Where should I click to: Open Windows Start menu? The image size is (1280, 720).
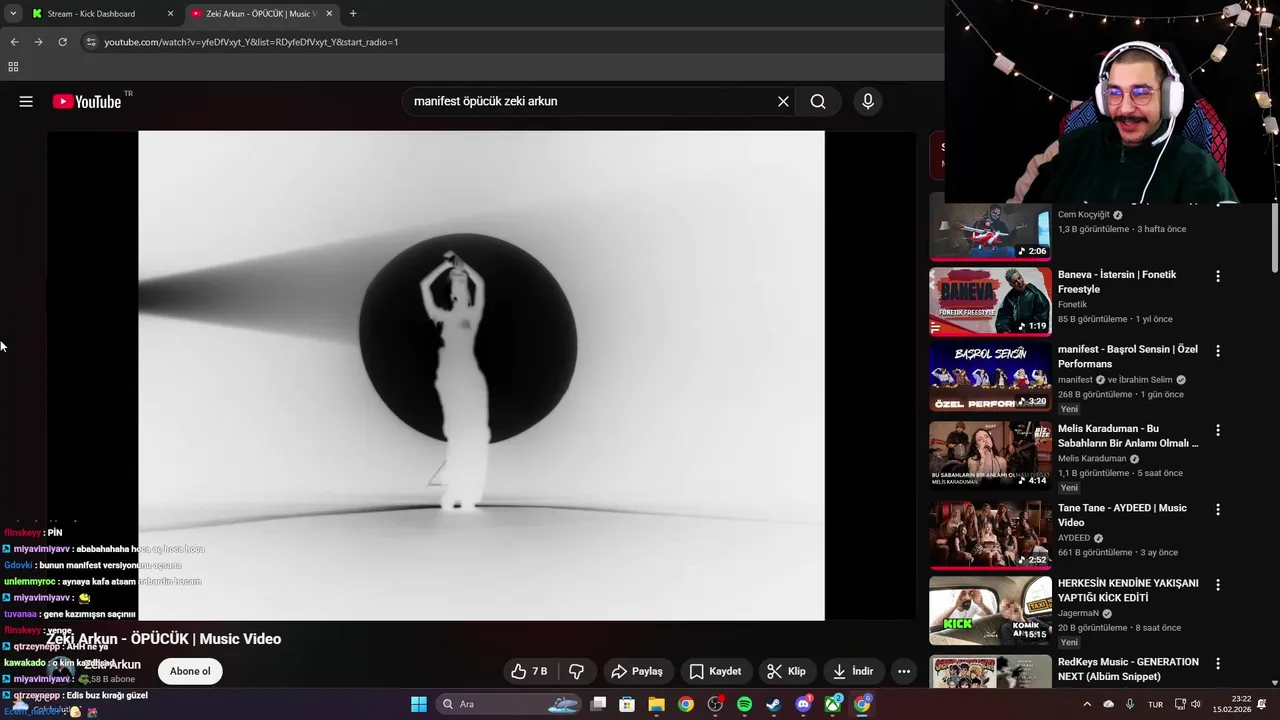click(419, 704)
